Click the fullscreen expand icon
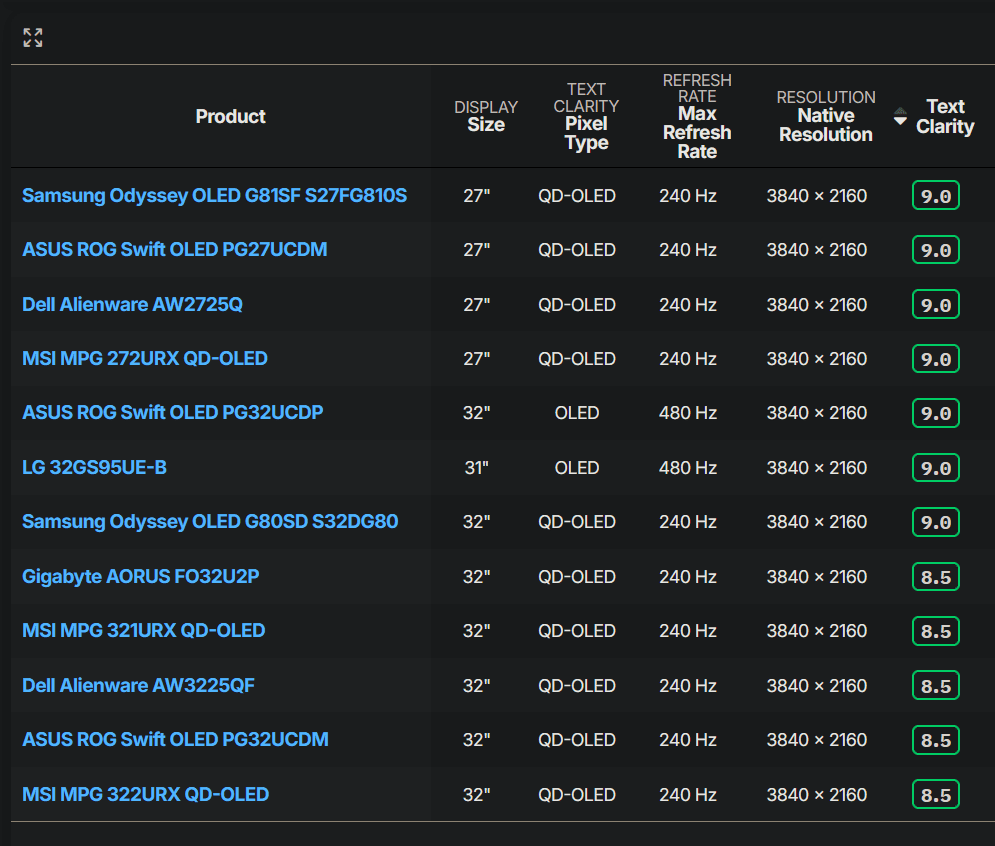 [33, 38]
